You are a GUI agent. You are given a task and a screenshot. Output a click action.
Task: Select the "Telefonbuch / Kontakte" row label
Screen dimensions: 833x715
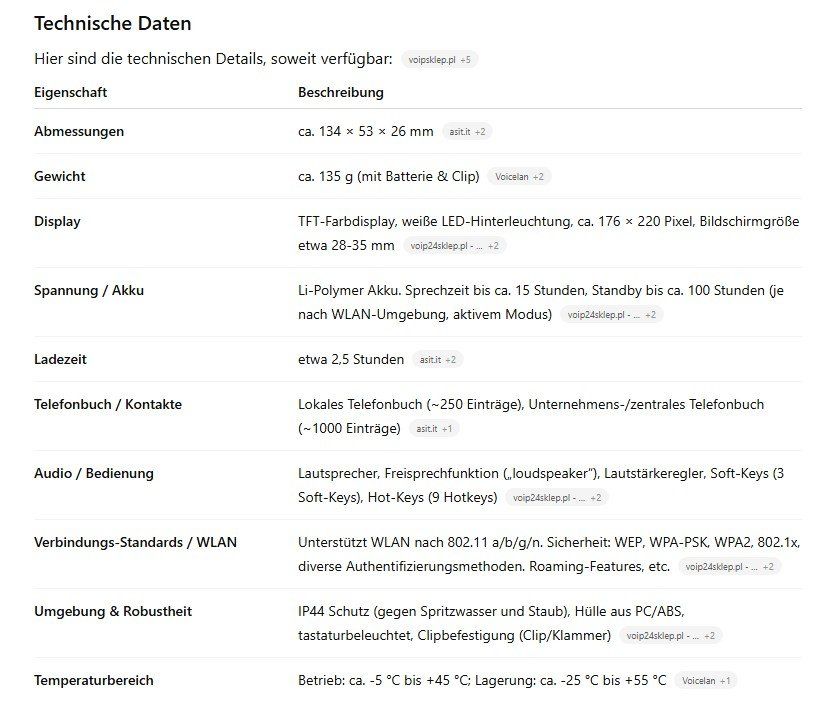(108, 404)
